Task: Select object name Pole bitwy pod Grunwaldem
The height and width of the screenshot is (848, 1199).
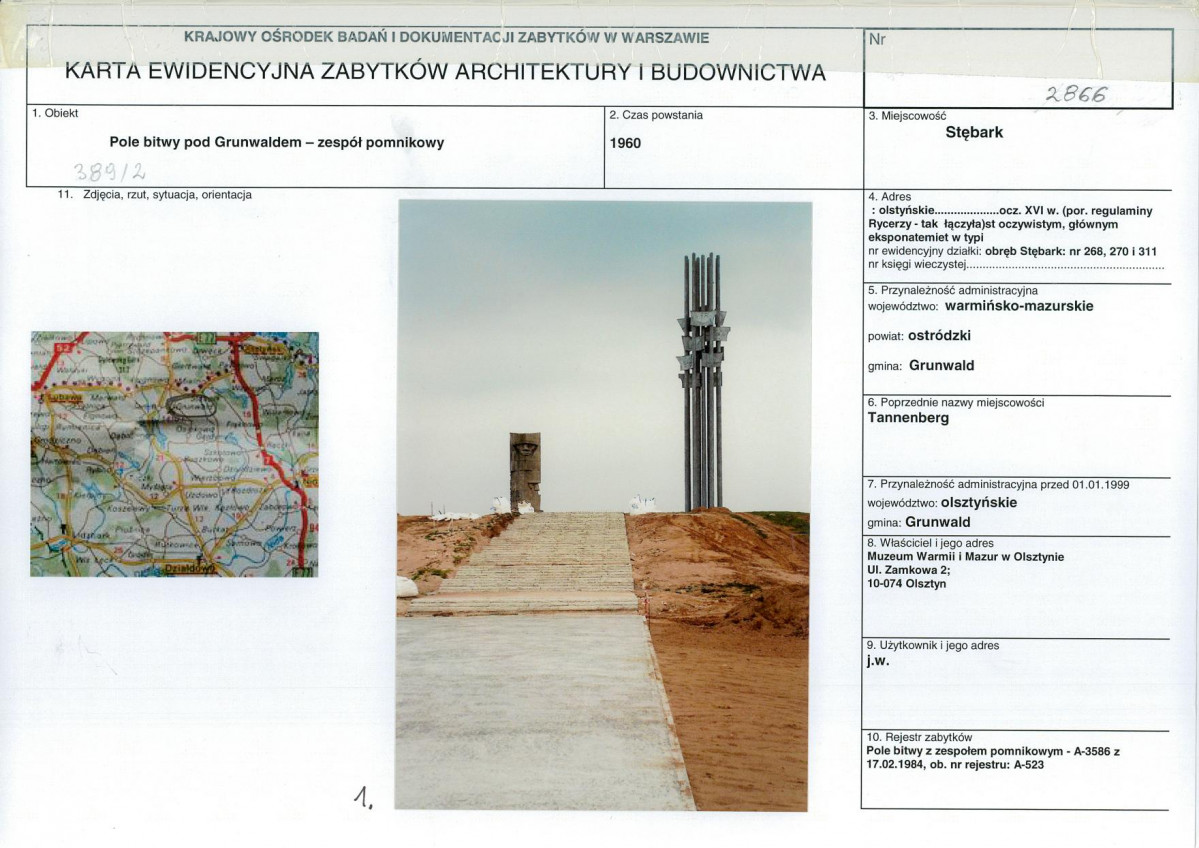Action: click(x=277, y=142)
